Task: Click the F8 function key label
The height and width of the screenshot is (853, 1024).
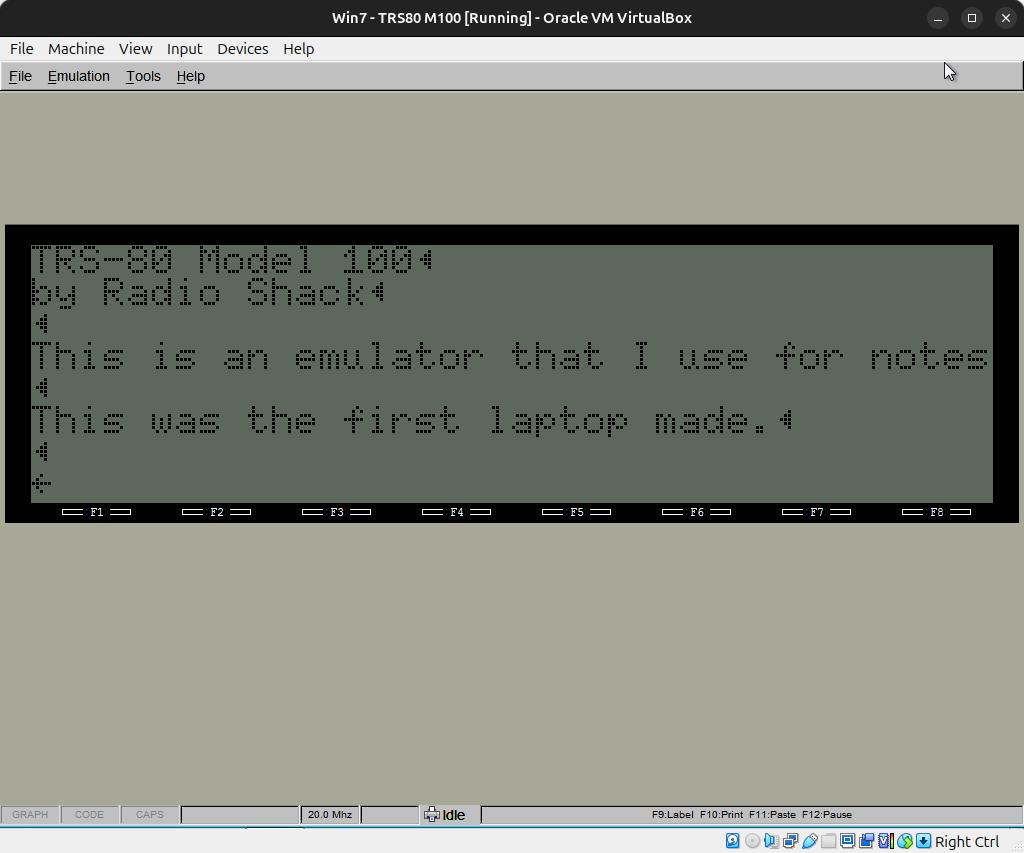Action: pyautogui.click(x=936, y=512)
